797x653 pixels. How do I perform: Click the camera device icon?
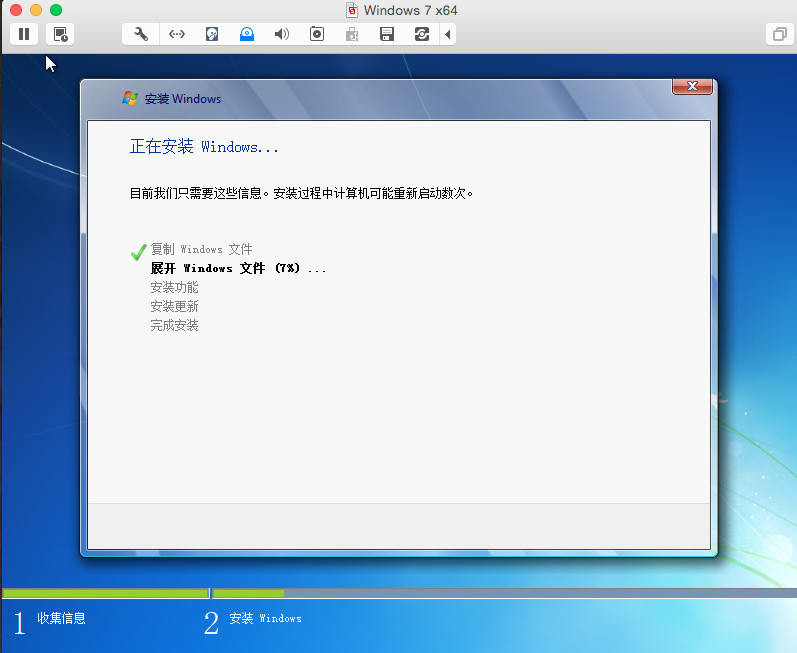(317, 34)
